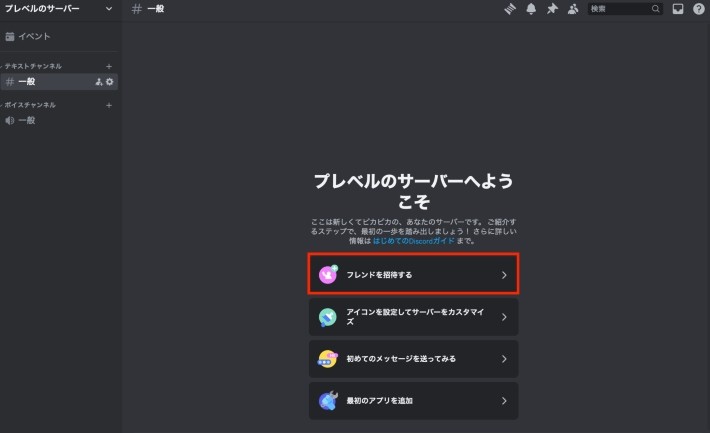Click the フレンドを招待する pink icon
Image resolution: width=710 pixels, height=433 pixels.
pos(328,274)
